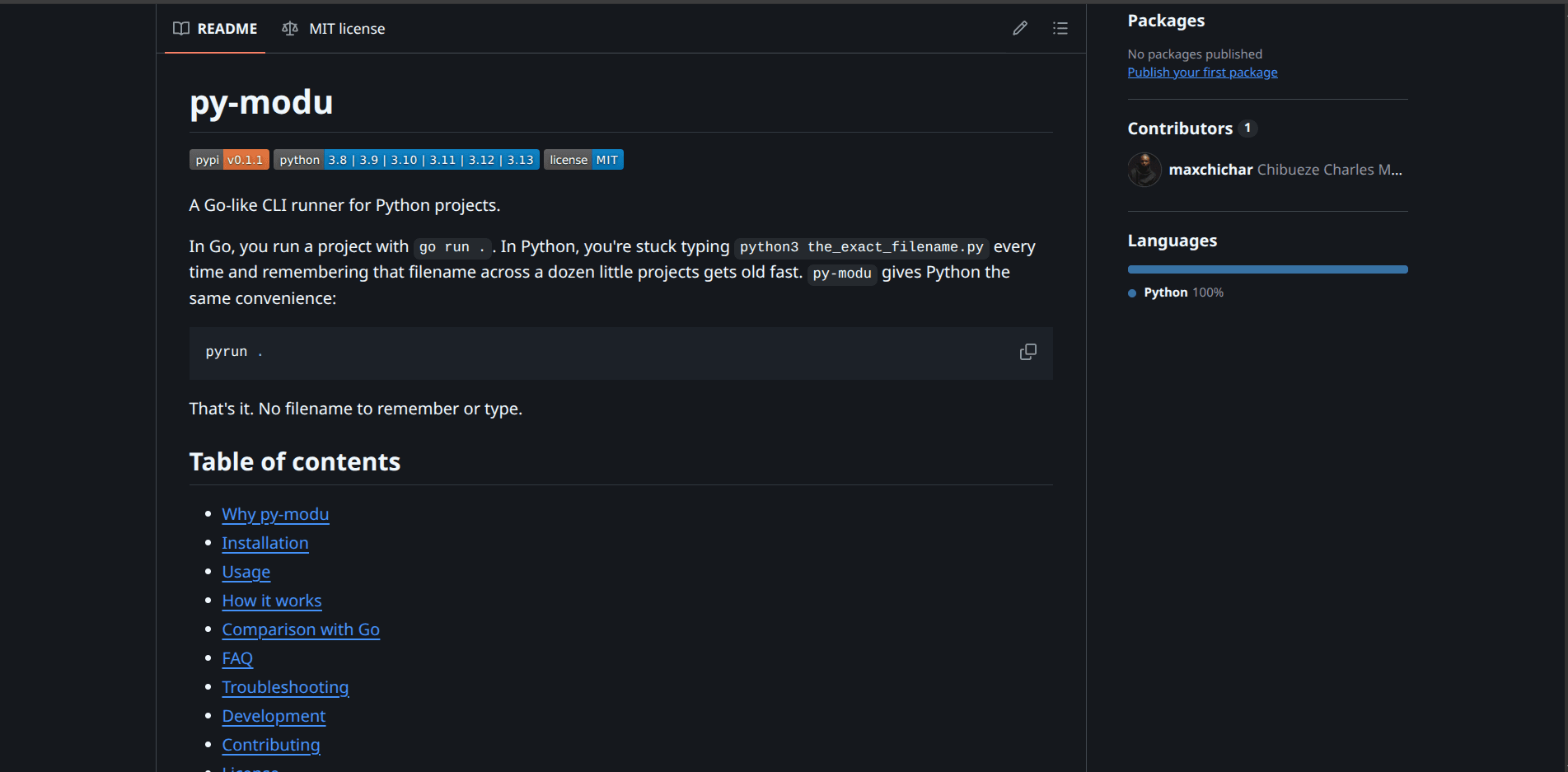Screen dimensions: 1568x772
Task: Jump to the Troubleshooting section
Action: [x=285, y=687]
